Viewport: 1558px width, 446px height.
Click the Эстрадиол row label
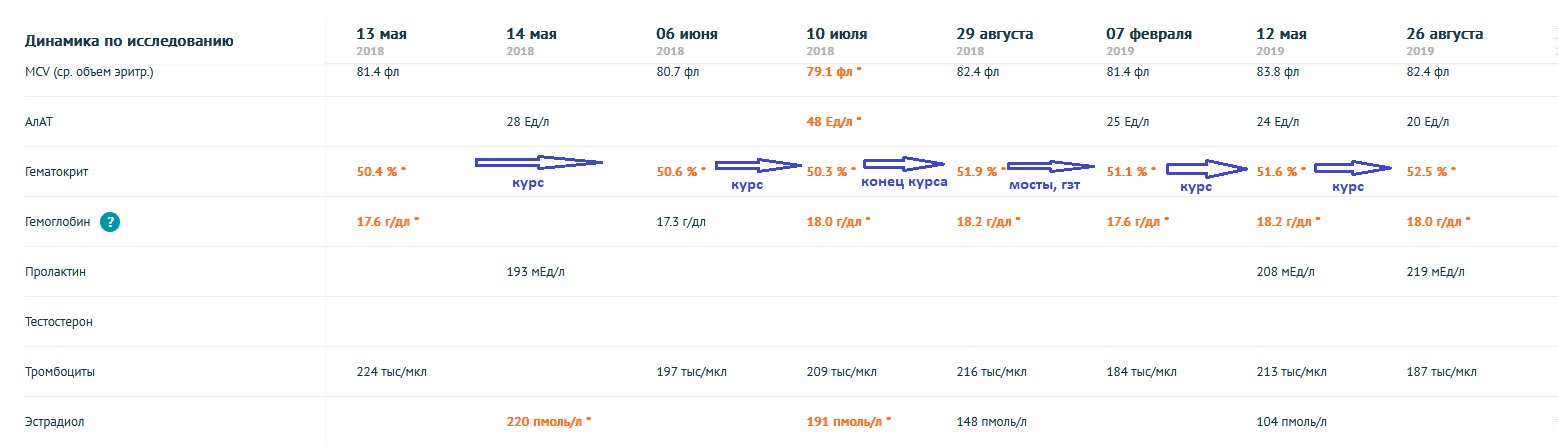54,422
